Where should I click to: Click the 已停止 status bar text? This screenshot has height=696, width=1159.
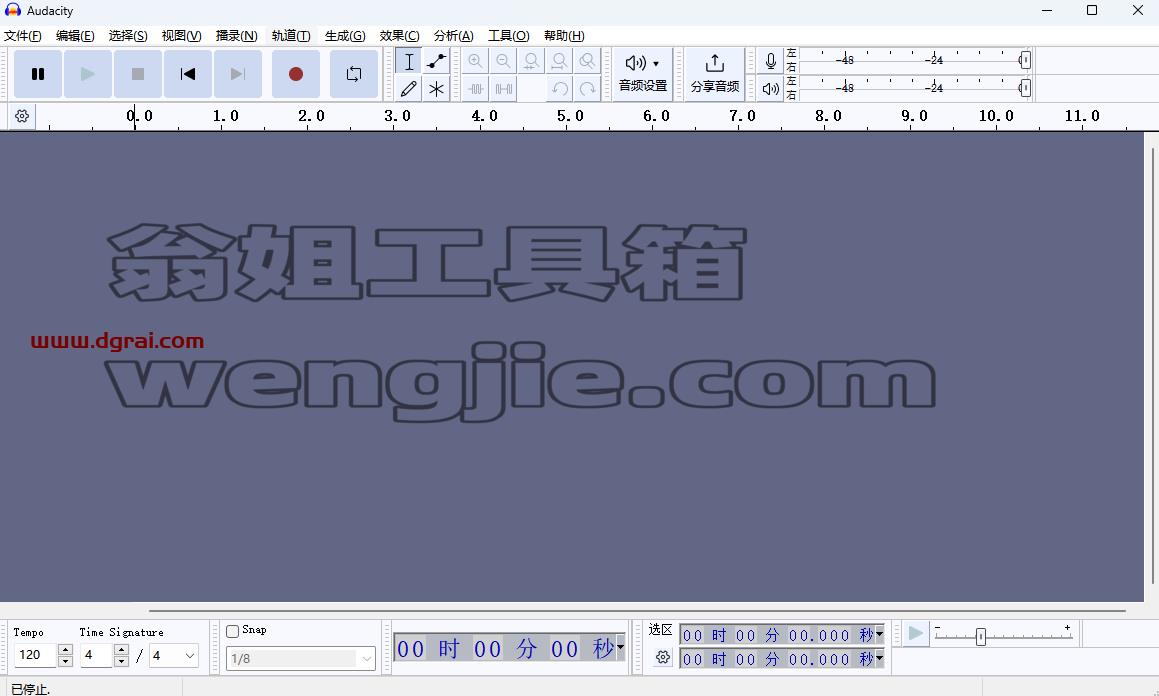[30, 689]
